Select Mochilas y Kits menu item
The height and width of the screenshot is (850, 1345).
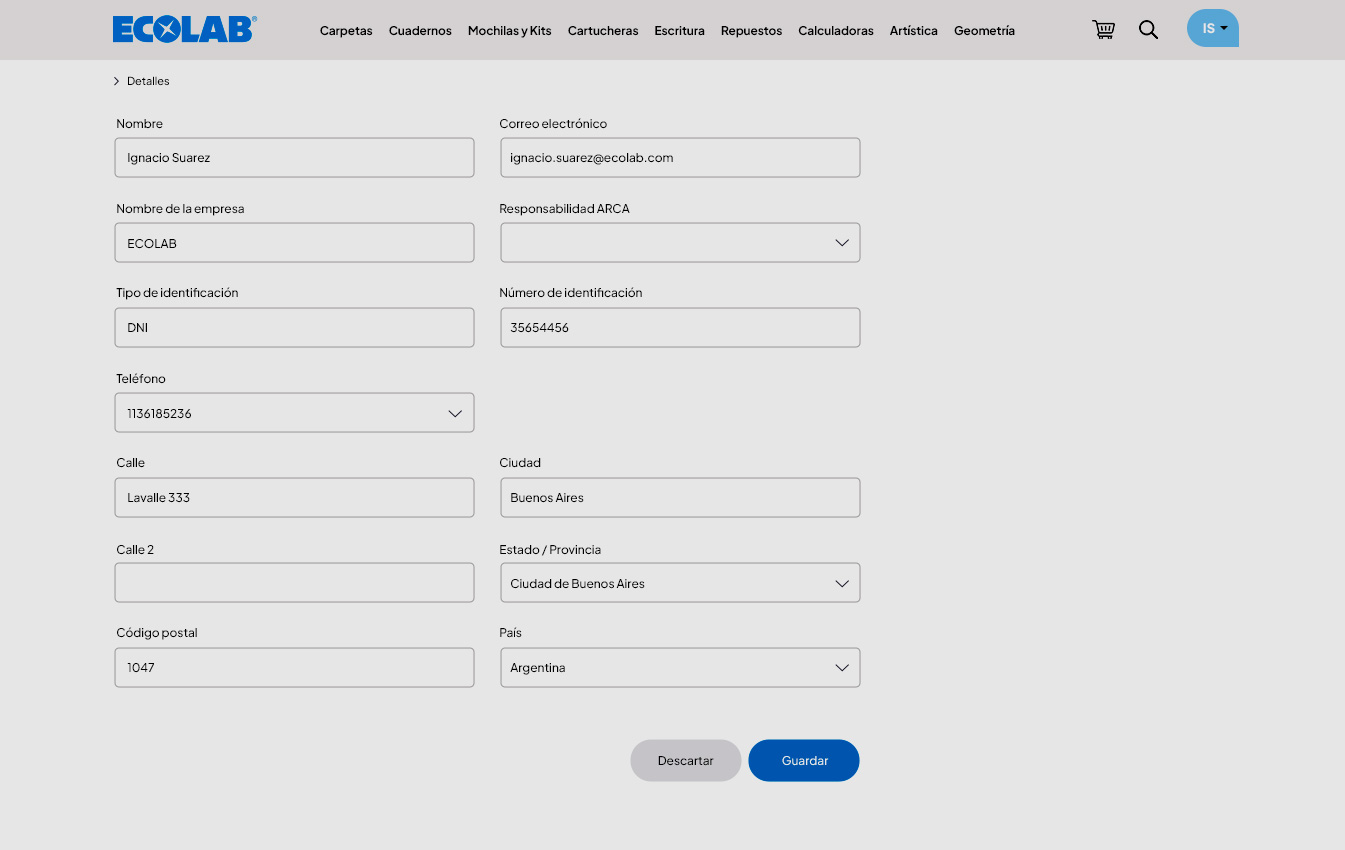(509, 31)
